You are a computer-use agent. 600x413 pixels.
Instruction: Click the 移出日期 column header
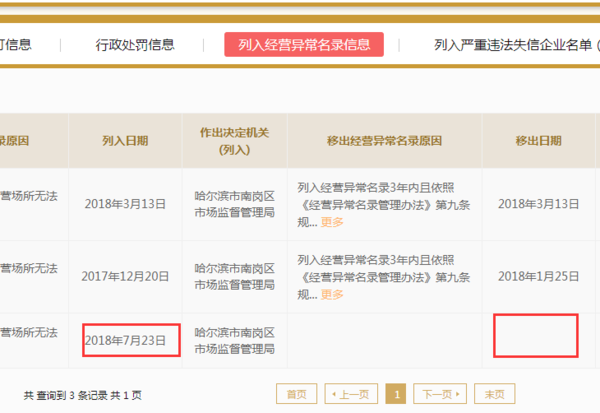(538, 141)
